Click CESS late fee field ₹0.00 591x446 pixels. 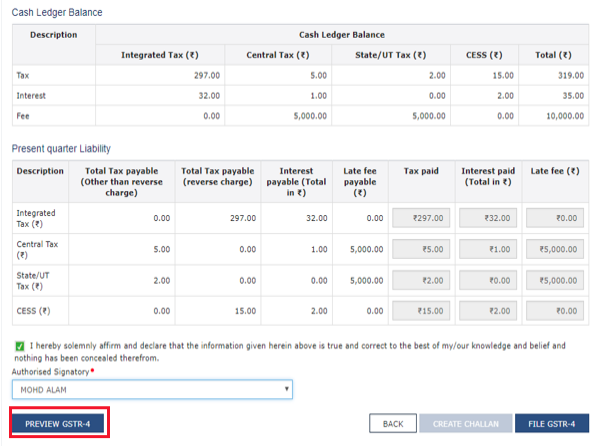coord(555,311)
